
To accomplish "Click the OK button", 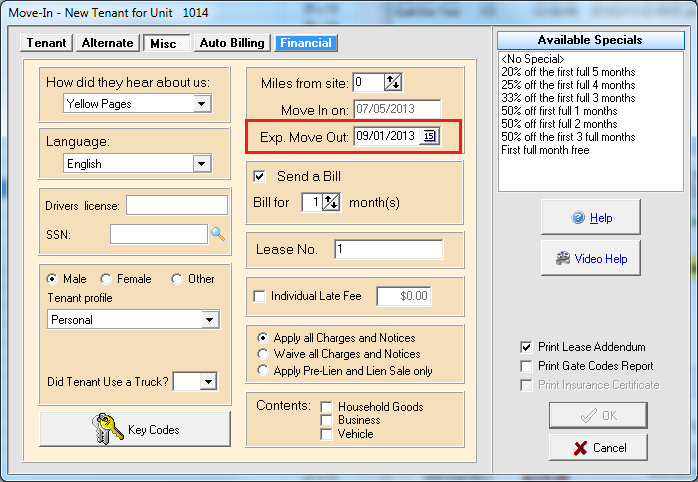I will 598,415.
